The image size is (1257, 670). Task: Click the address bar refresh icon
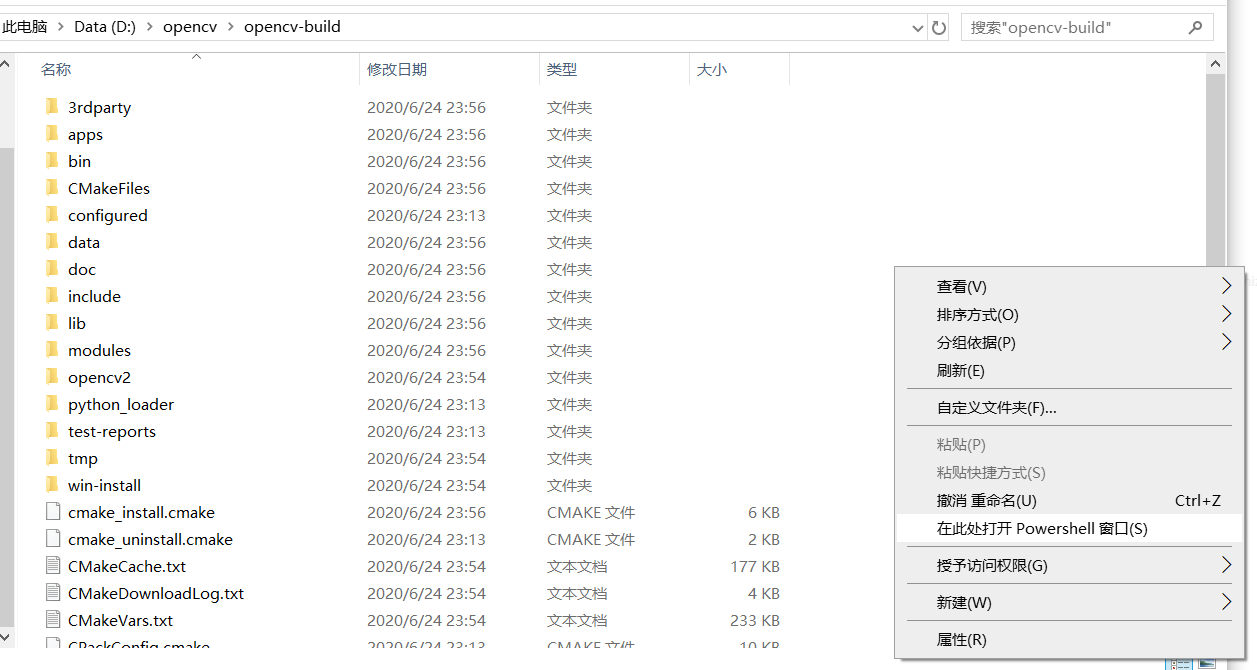(938, 27)
